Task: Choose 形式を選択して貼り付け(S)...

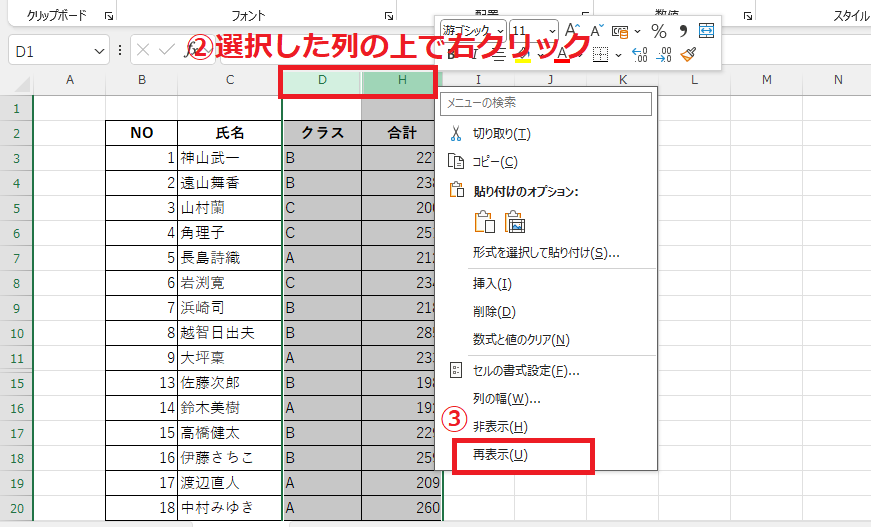Action: click(x=545, y=253)
